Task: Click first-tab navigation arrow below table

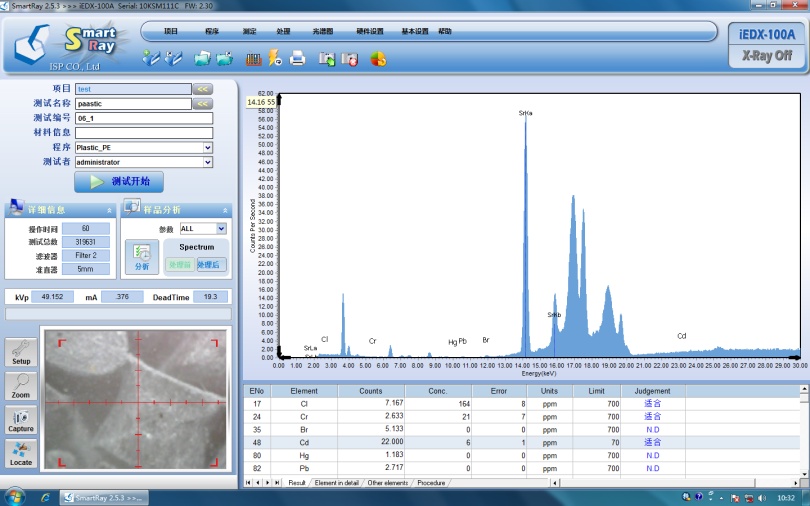Action: 248,483
